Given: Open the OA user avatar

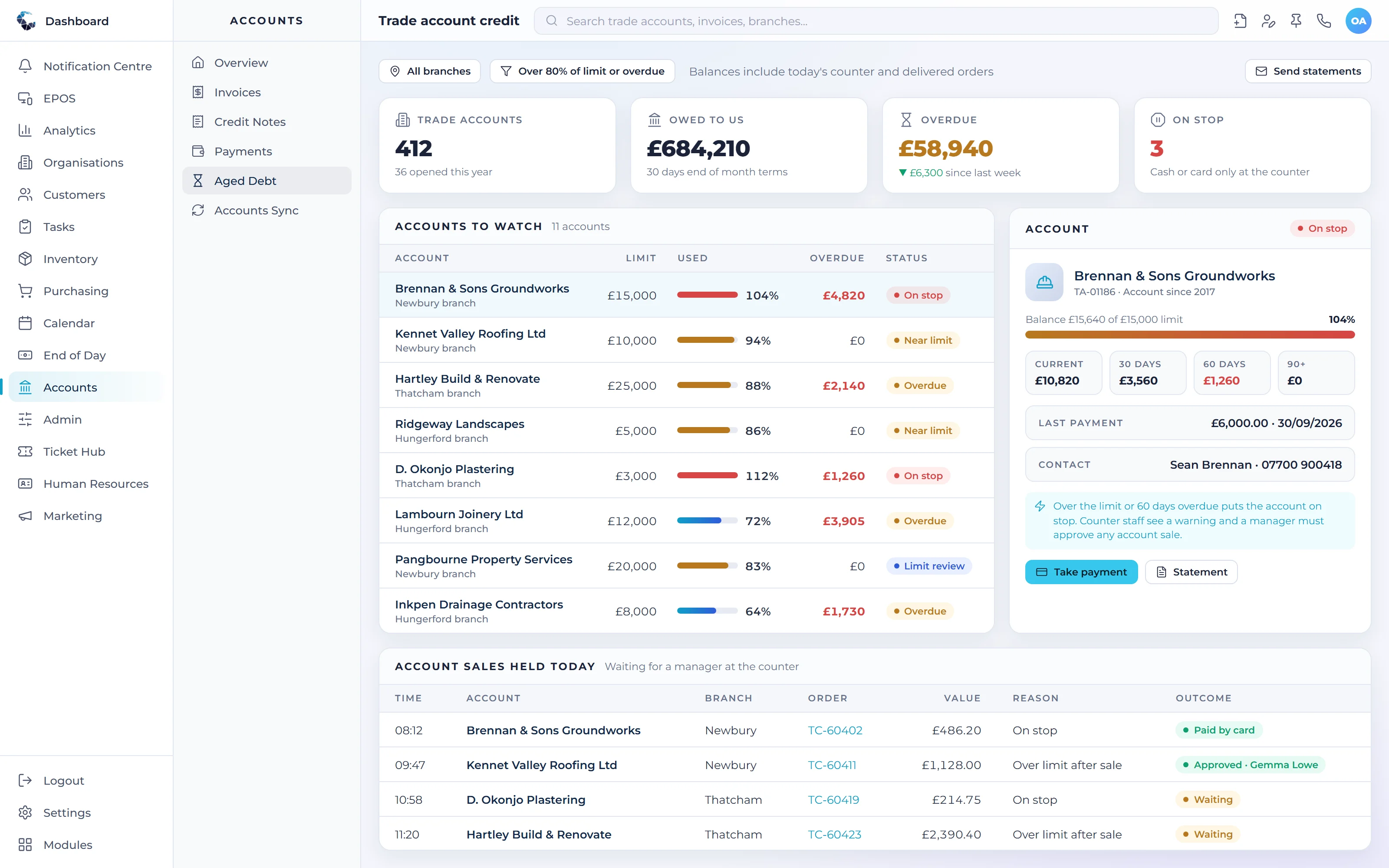Looking at the screenshot, I should coord(1358,21).
